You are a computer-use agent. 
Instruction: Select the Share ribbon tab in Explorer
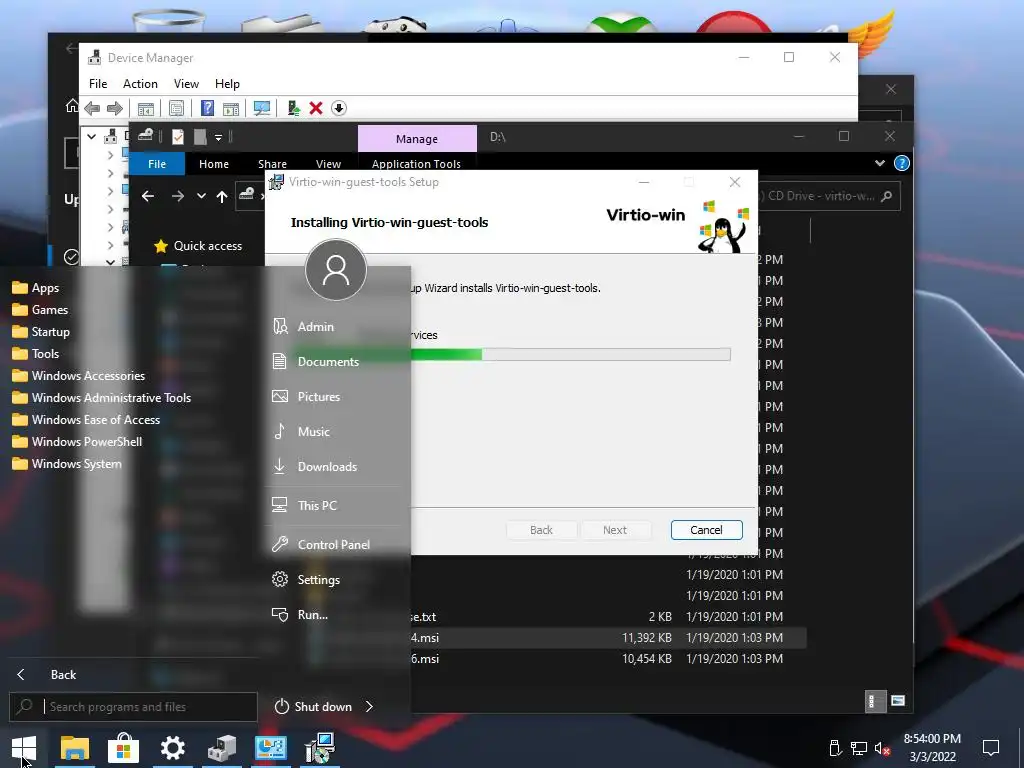[x=272, y=164]
